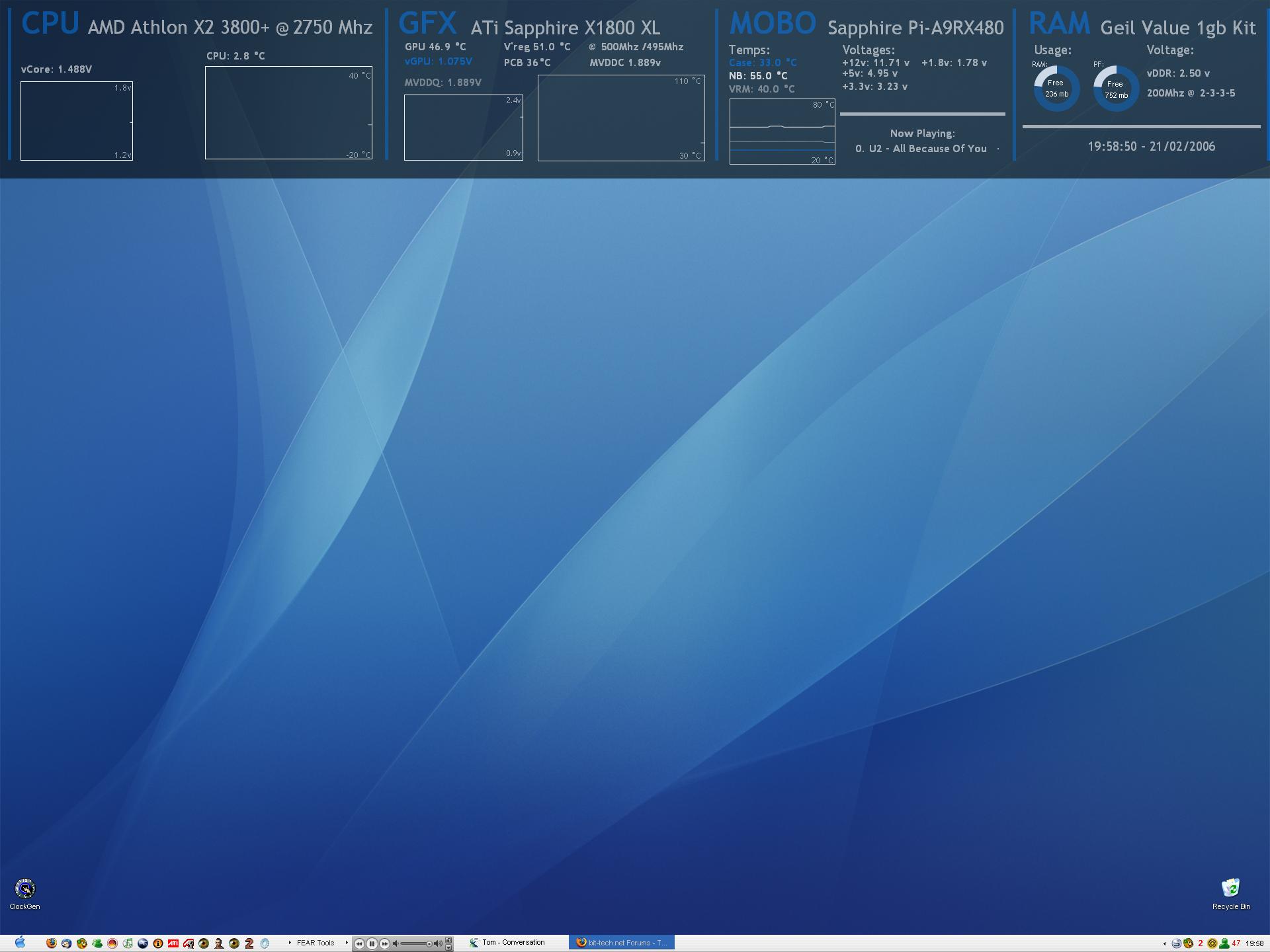The height and width of the screenshot is (952, 1270).
Task: Open the orange info 'i' icon
Action: pos(158,943)
